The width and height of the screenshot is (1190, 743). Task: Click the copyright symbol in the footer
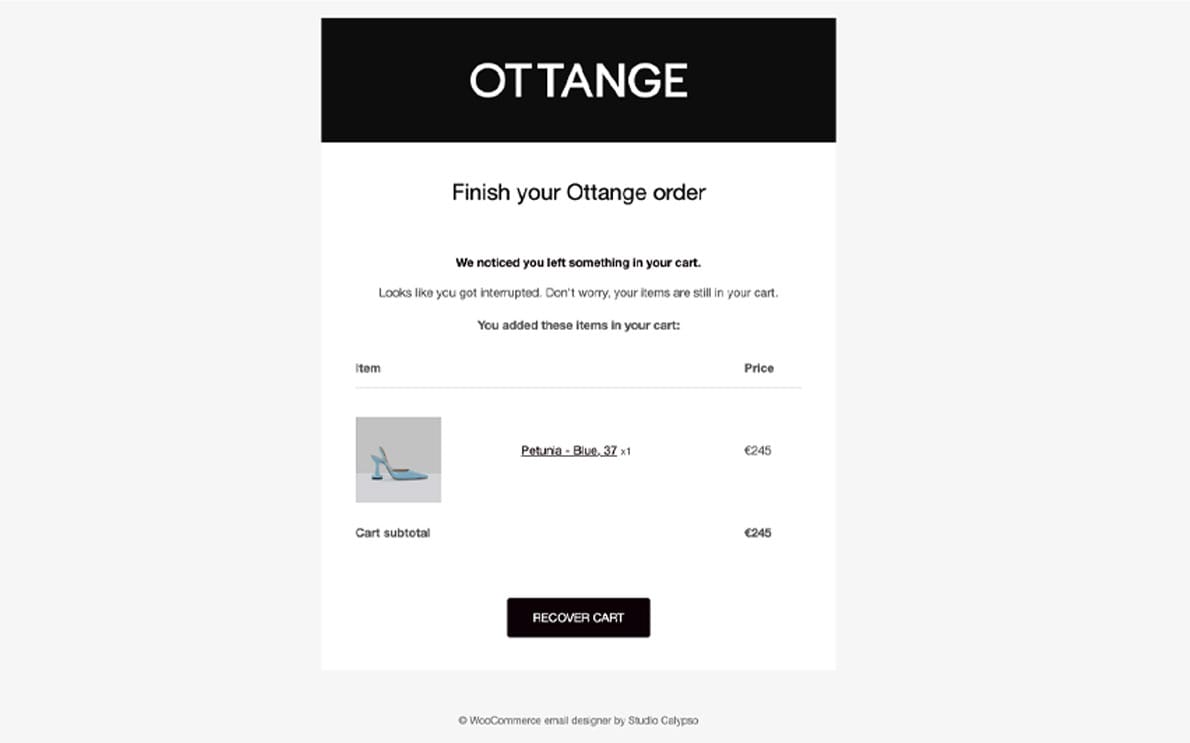point(462,721)
